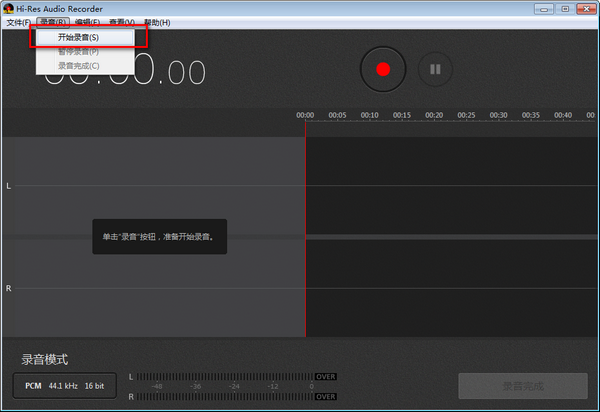Open the PCM 44.1 kHz 16 bit mode selector
The width and height of the screenshot is (600, 412).
[64, 385]
